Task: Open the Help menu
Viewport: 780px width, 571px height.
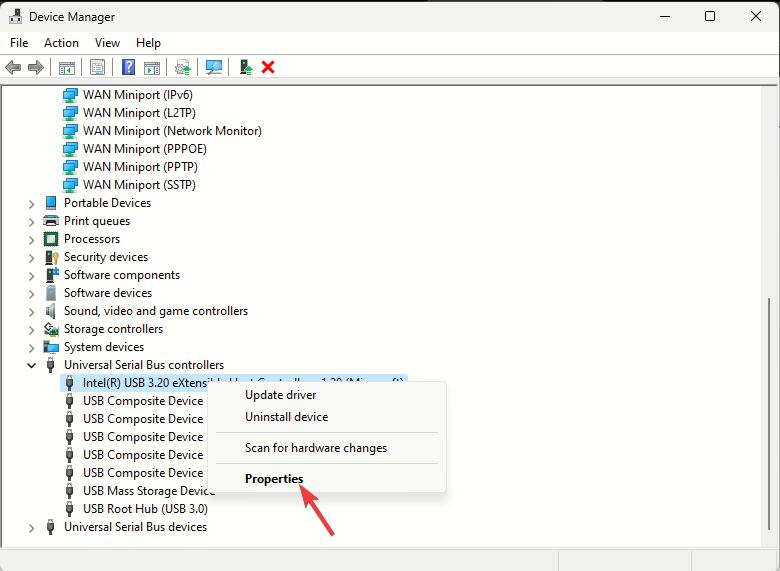Action: (x=148, y=43)
